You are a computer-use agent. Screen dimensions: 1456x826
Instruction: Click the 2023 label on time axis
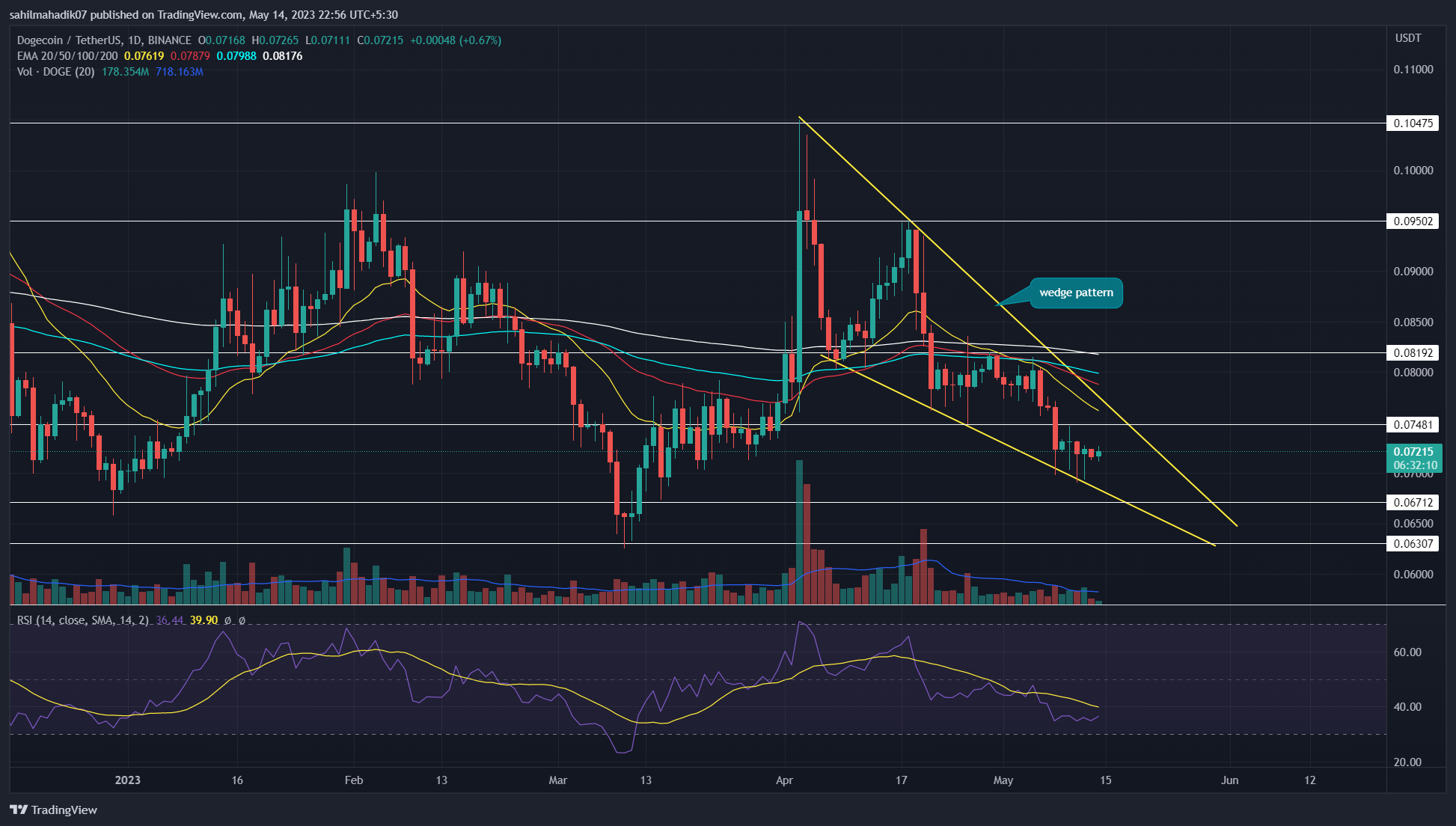pos(128,780)
